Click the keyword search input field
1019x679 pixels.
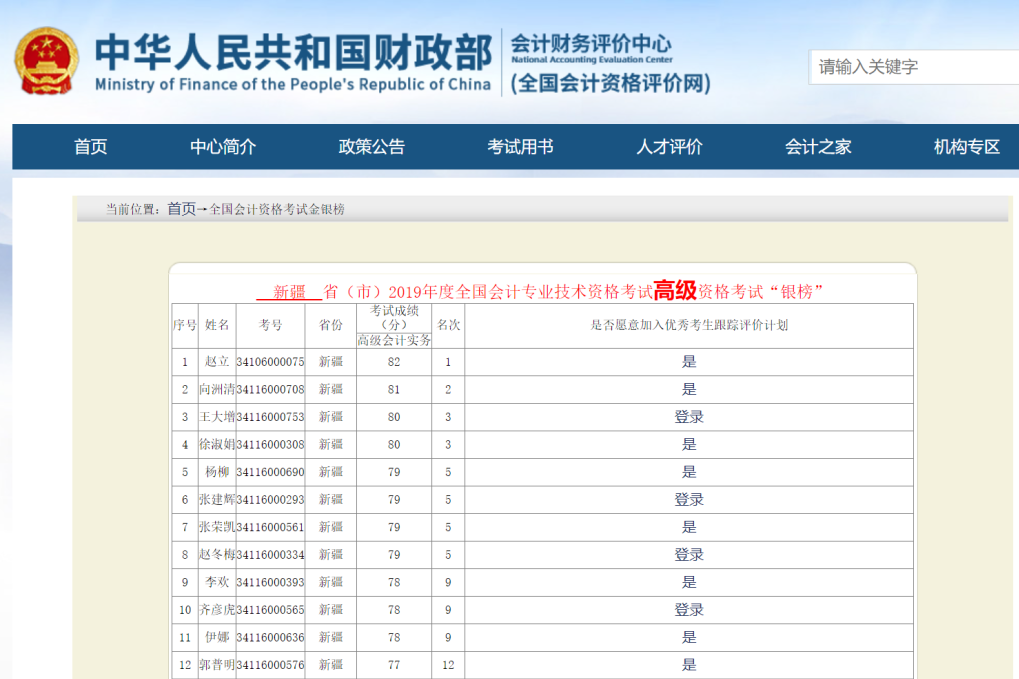[912, 67]
